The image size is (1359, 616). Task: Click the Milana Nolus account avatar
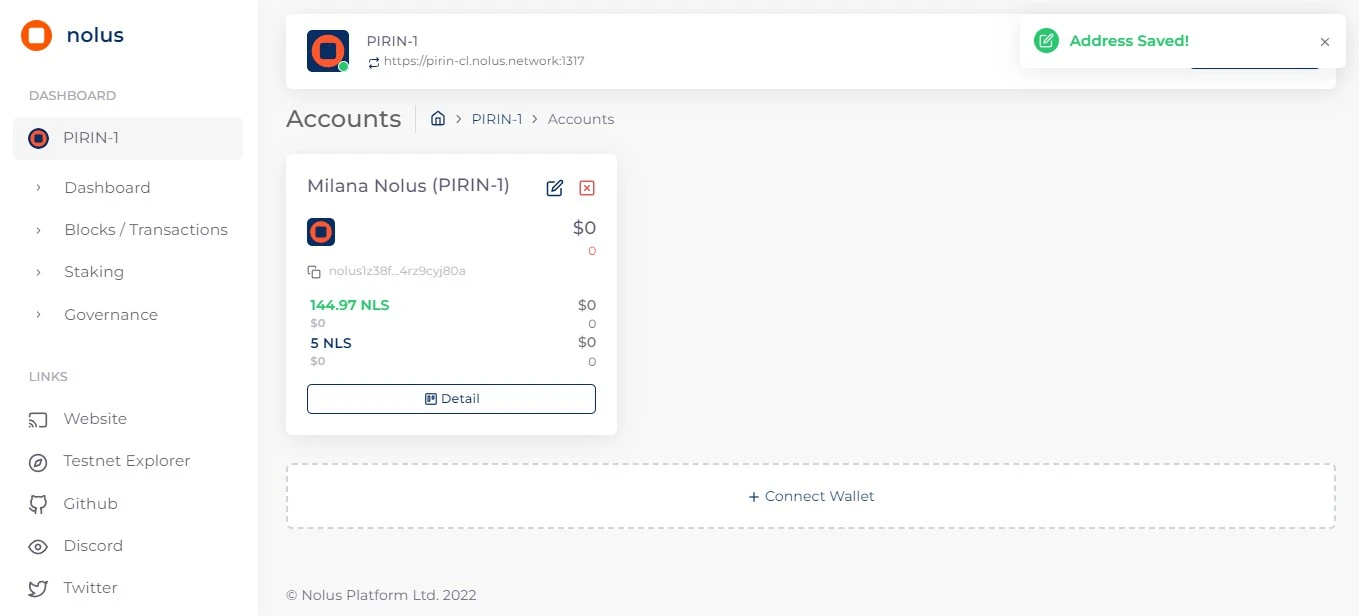tap(321, 231)
